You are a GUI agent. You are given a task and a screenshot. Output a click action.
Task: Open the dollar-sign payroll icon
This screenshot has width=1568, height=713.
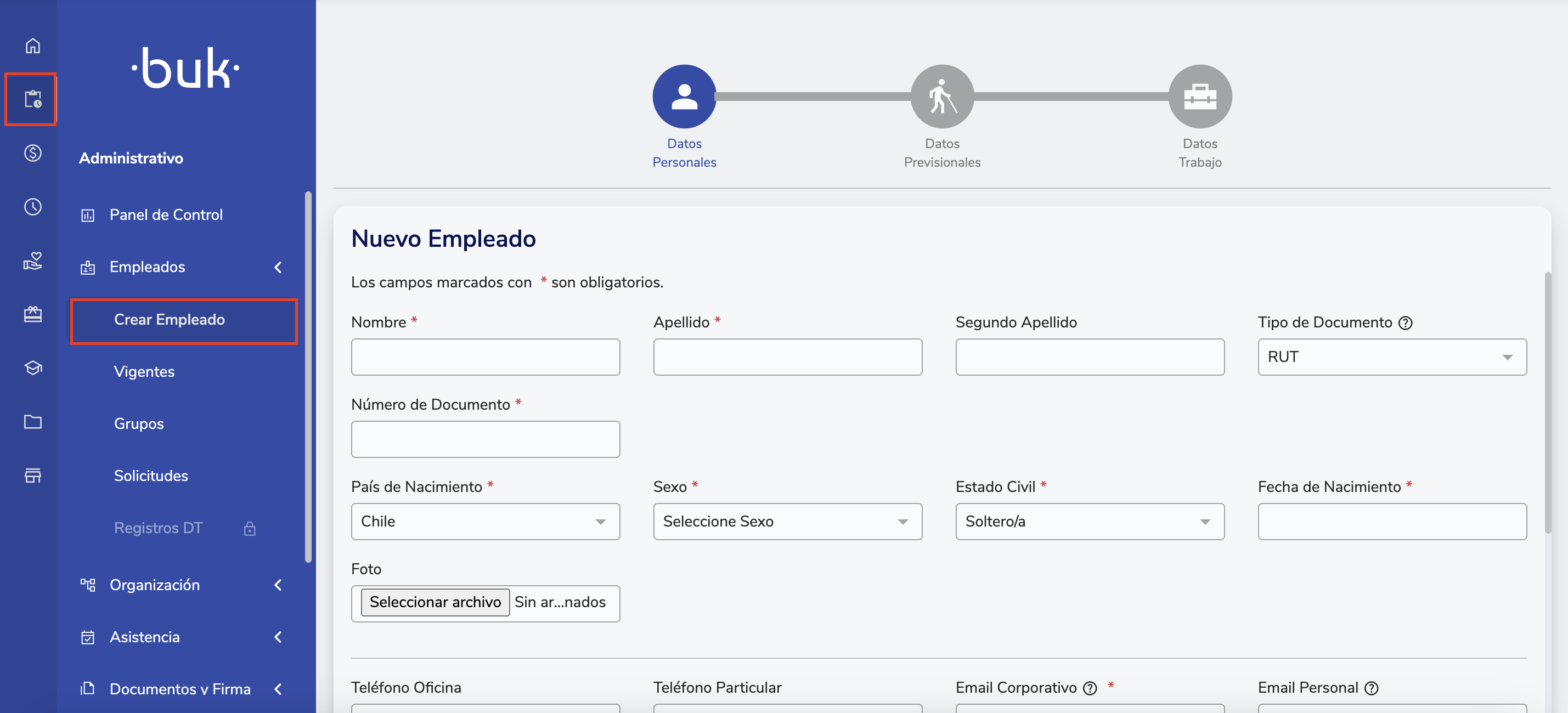[x=33, y=152]
